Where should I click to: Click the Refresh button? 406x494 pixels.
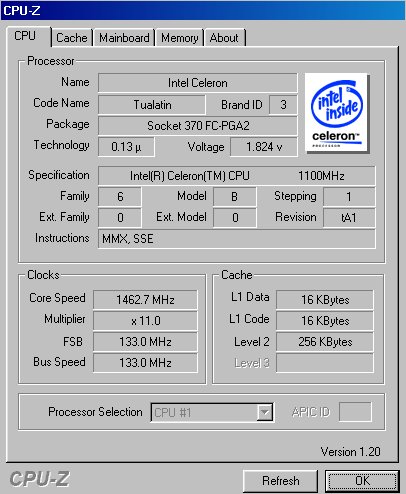(280, 481)
